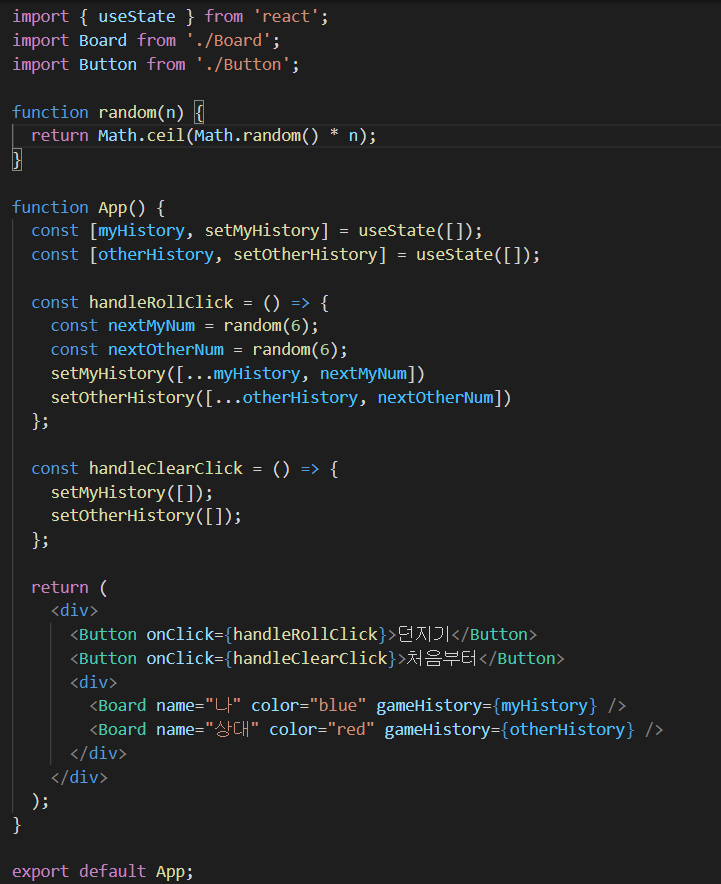Click the handleRollClick constant declaration
The height and width of the screenshot is (884, 721).
[161, 302]
